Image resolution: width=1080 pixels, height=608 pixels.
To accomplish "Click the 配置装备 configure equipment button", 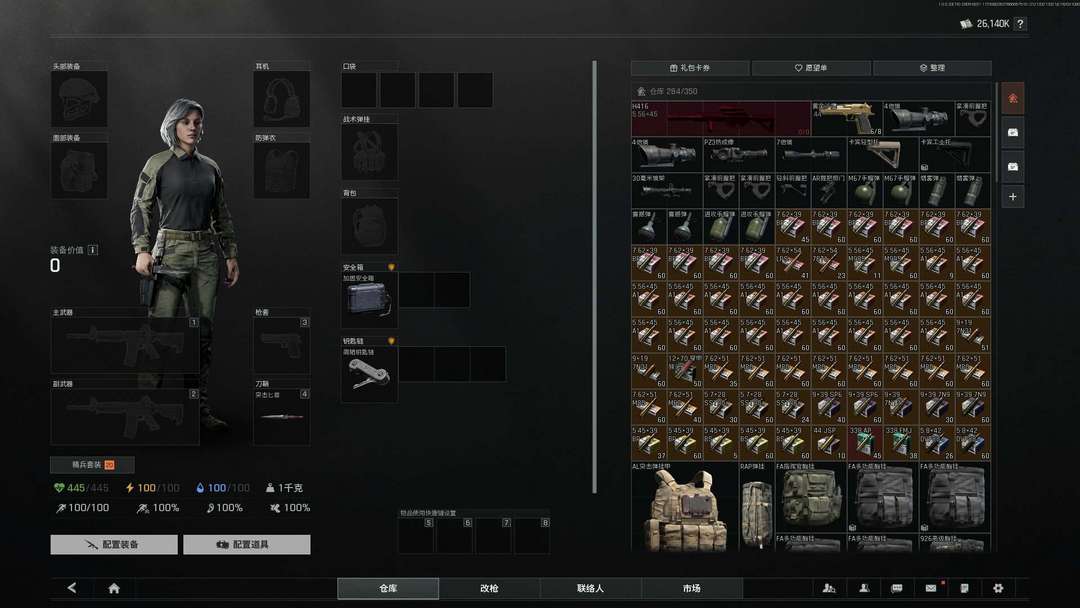I will tap(114, 545).
